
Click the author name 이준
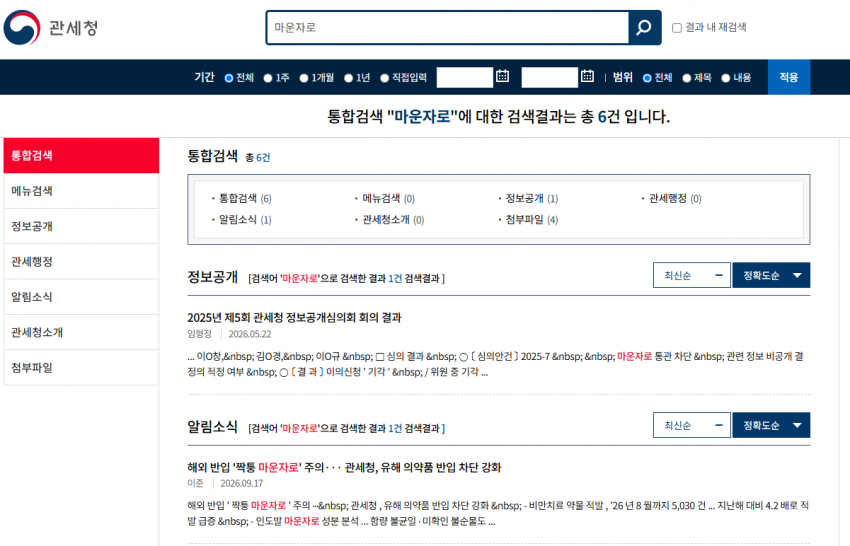pyautogui.click(x=196, y=483)
